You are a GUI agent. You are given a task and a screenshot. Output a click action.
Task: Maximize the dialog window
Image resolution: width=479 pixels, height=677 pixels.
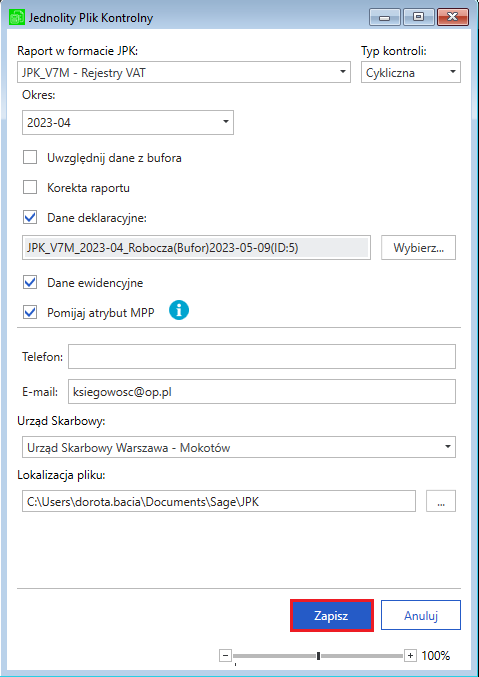(418, 17)
